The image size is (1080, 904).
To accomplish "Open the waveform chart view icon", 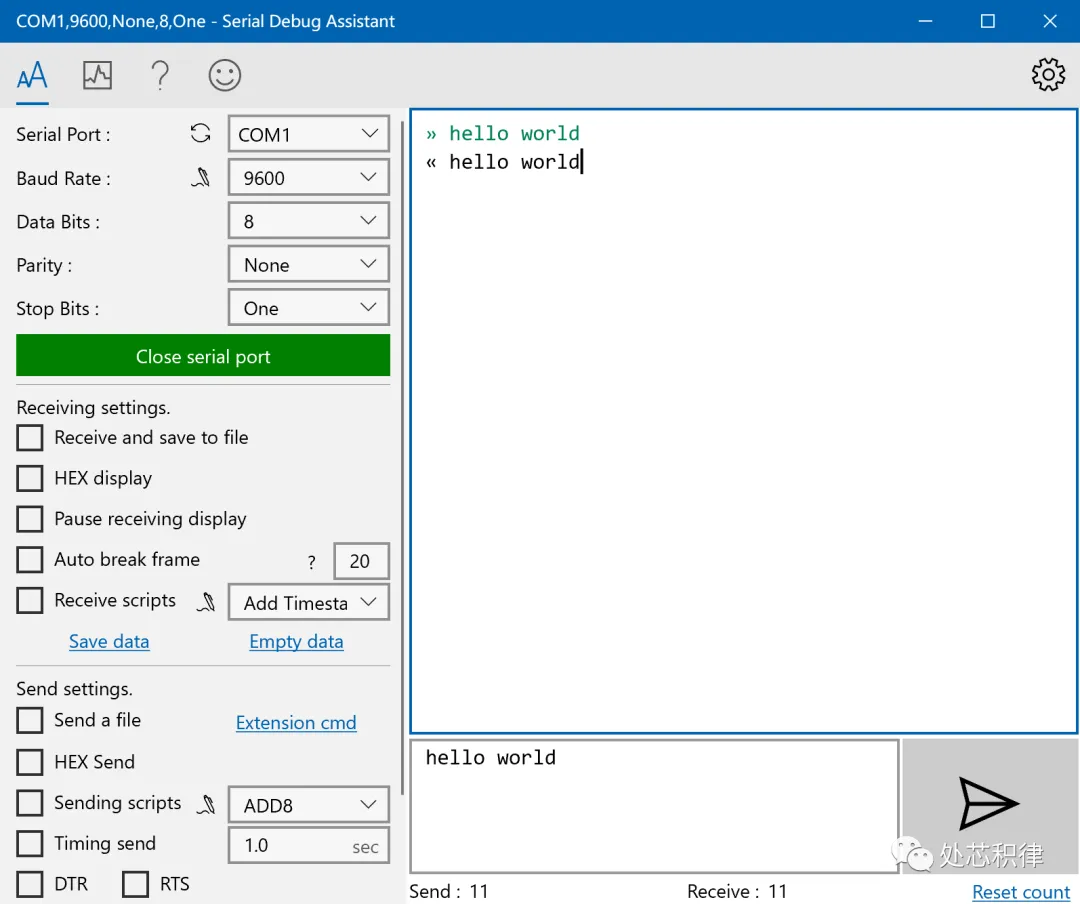I will coord(97,75).
